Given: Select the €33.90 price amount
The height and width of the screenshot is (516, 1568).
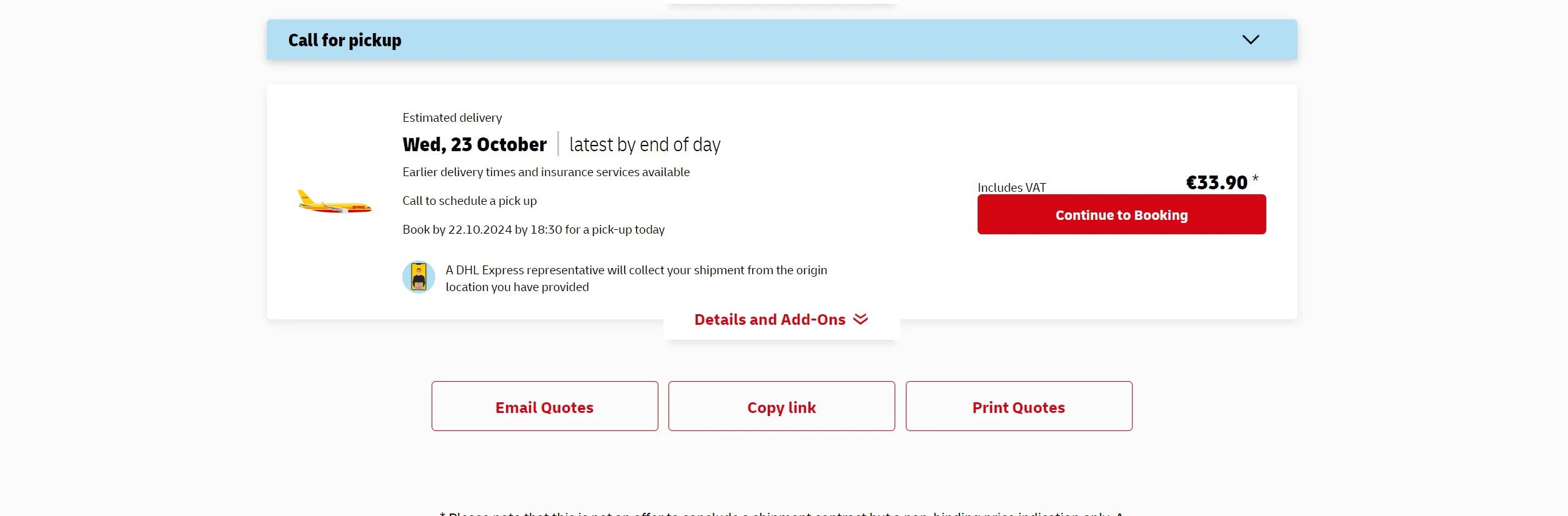Looking at the screenshot, I should (x=1216, y=182).
